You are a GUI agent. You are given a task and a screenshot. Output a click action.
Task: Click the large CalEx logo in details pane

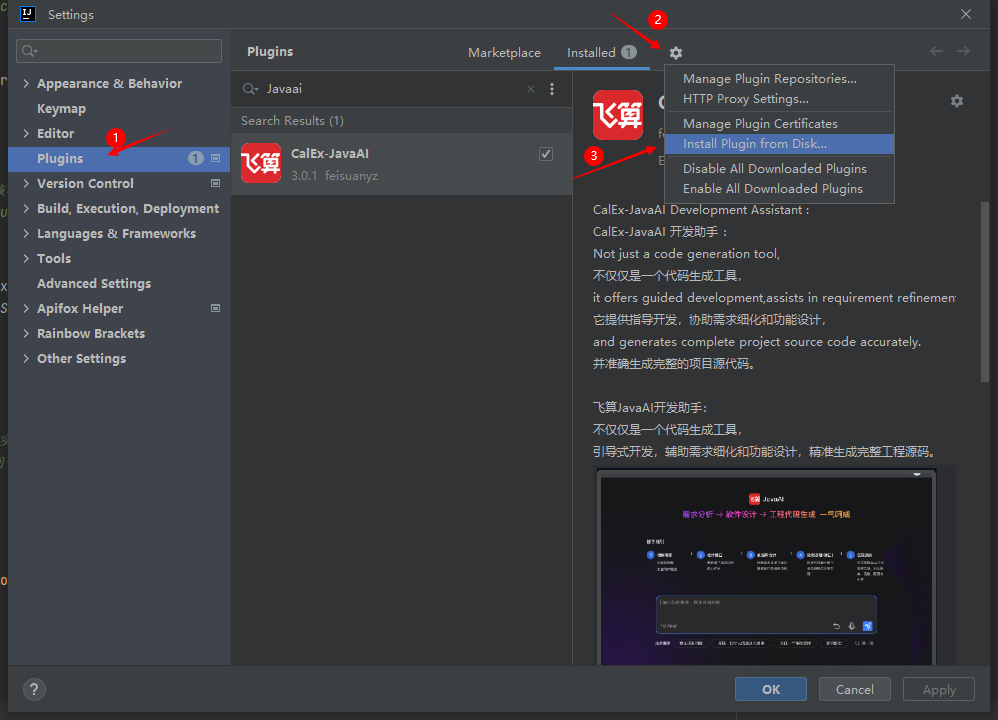[618, 115]
